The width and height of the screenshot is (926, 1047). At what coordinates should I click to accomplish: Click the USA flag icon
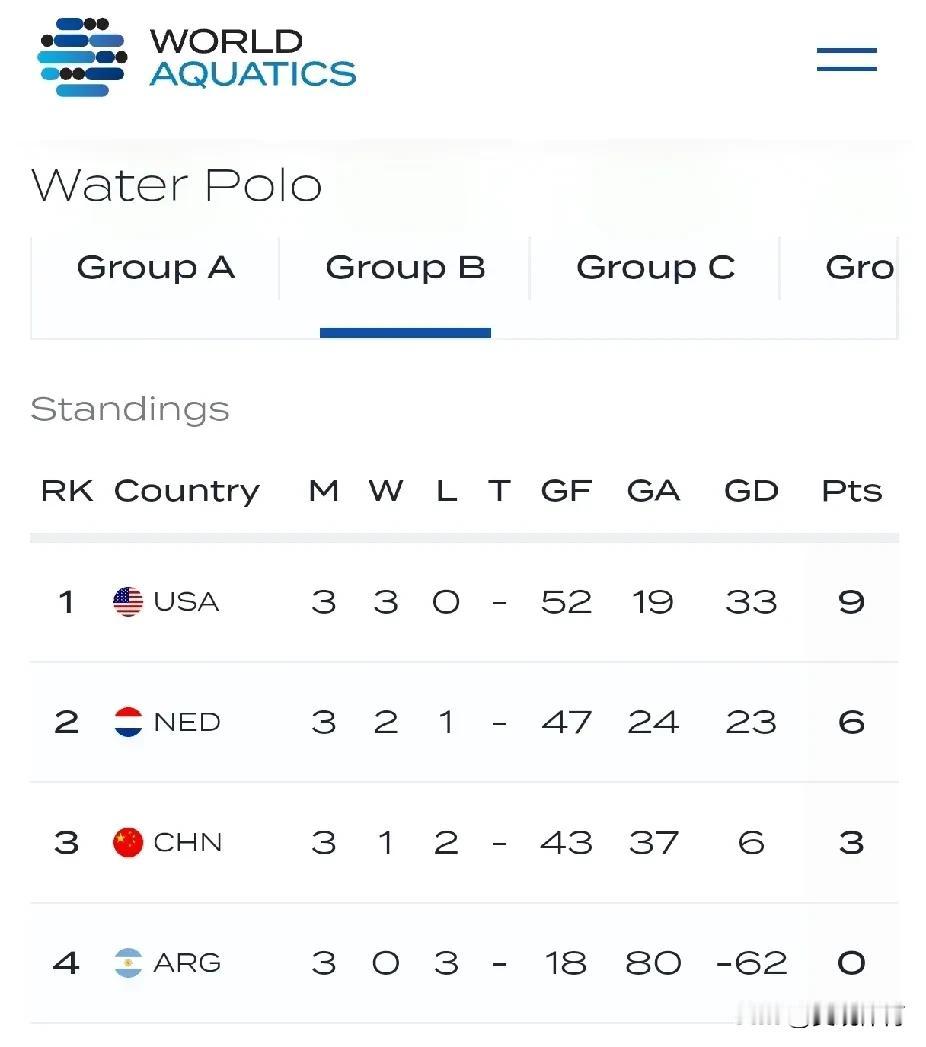tap(128, 602)
